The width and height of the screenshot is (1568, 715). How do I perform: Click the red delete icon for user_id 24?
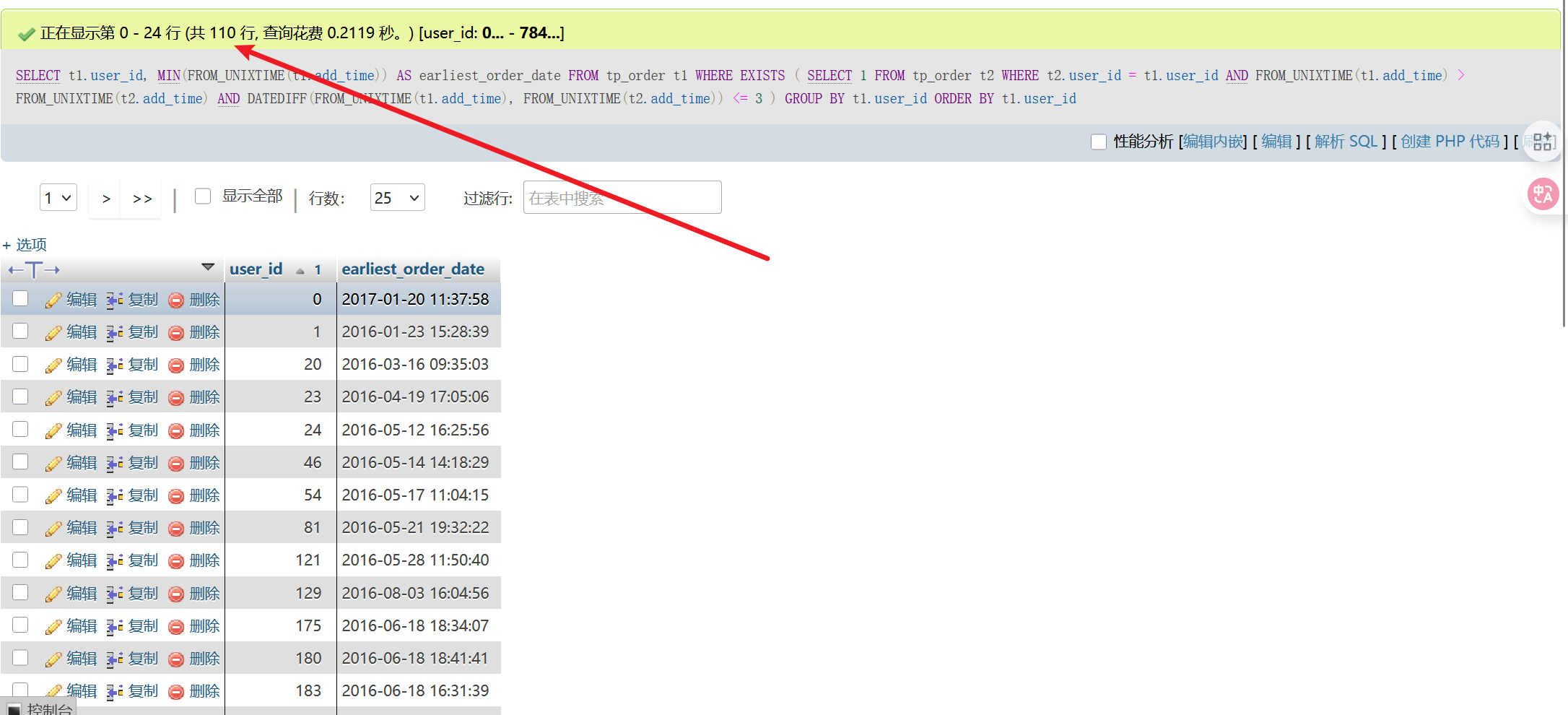click(176, 431)
